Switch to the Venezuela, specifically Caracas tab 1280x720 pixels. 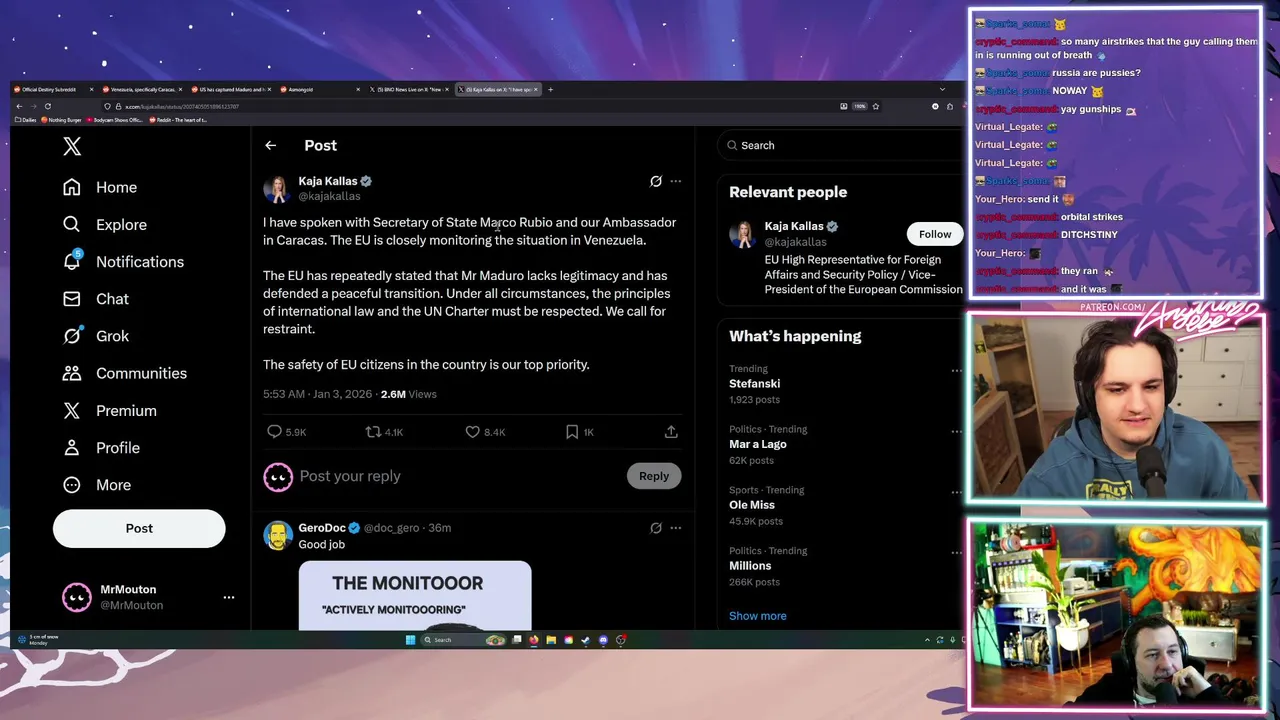tap(141, 89)
